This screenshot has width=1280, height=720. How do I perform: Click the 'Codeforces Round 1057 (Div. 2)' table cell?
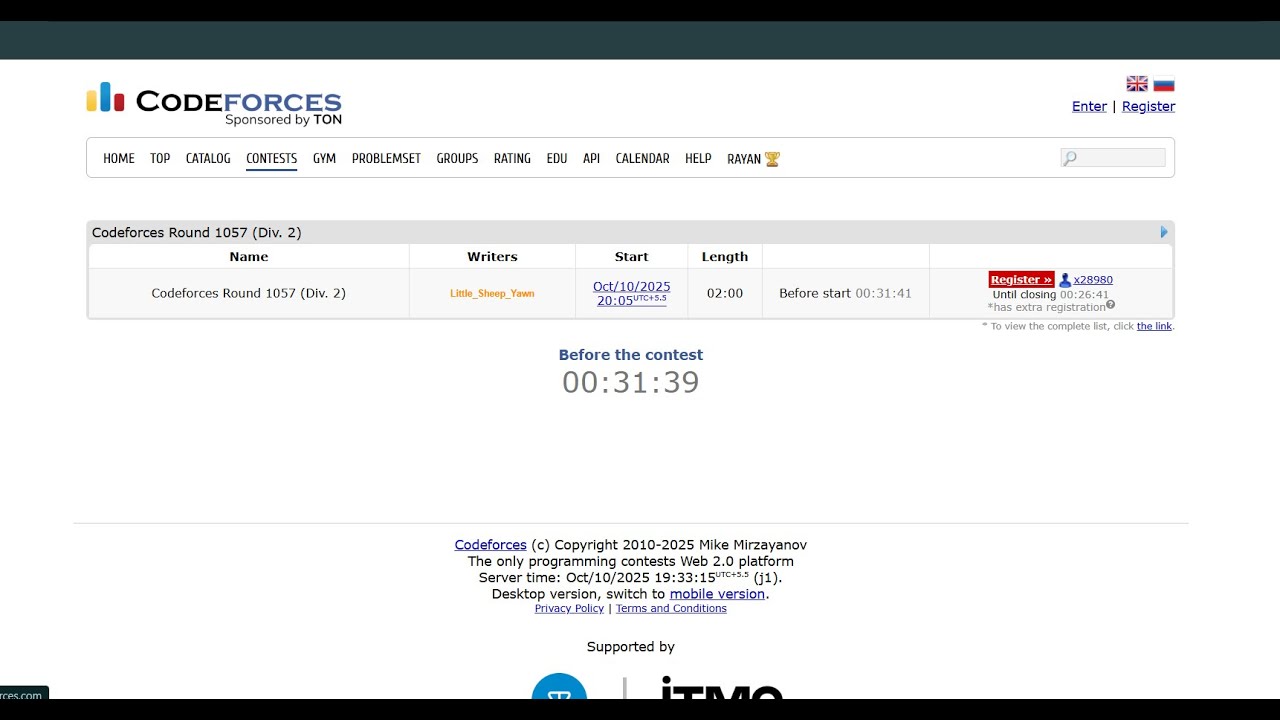click(x=249, y=294)
